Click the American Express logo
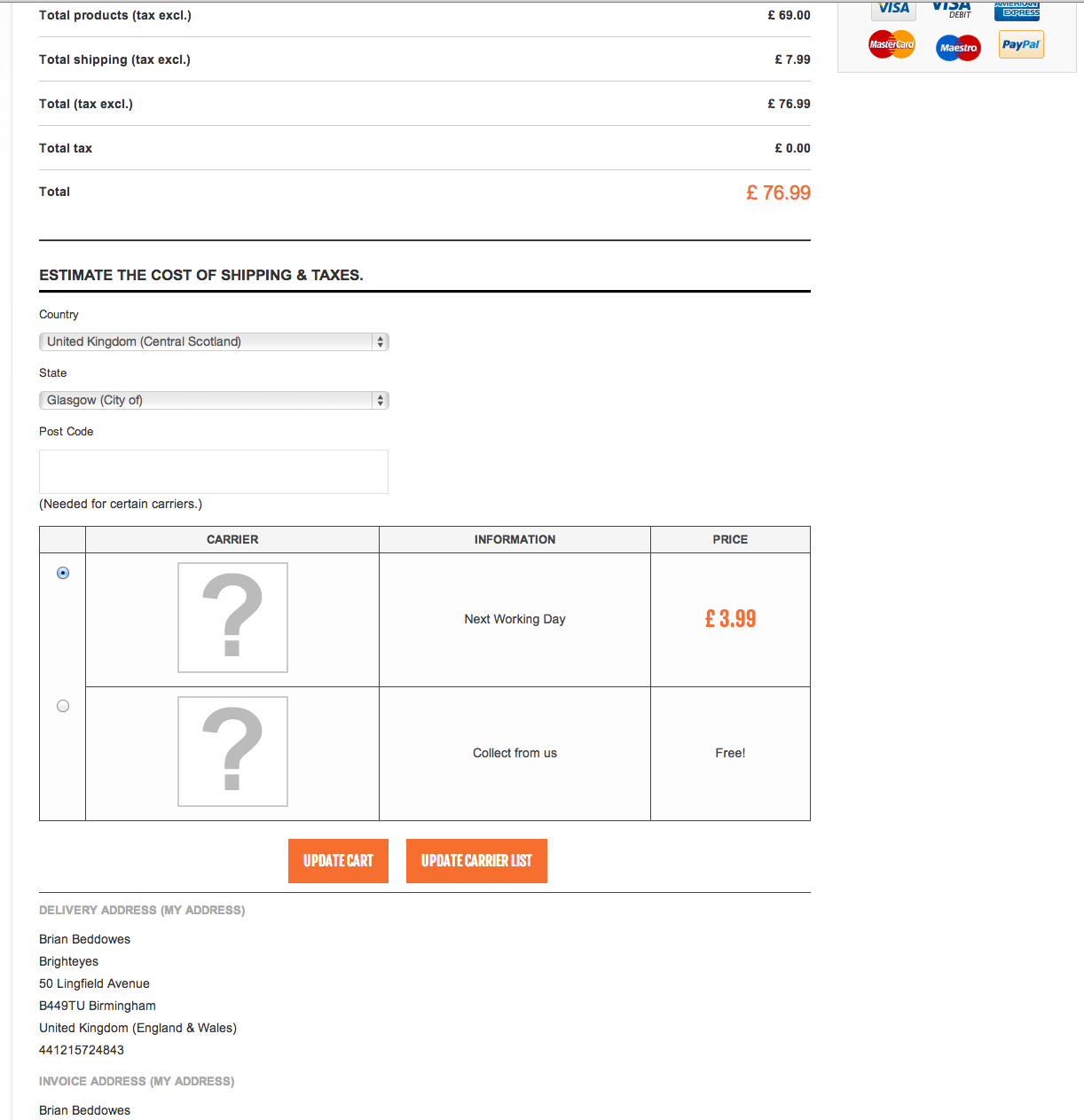Image resolution: width=1084 pixels, height=1120 pixels. [x=1017, y=9]
